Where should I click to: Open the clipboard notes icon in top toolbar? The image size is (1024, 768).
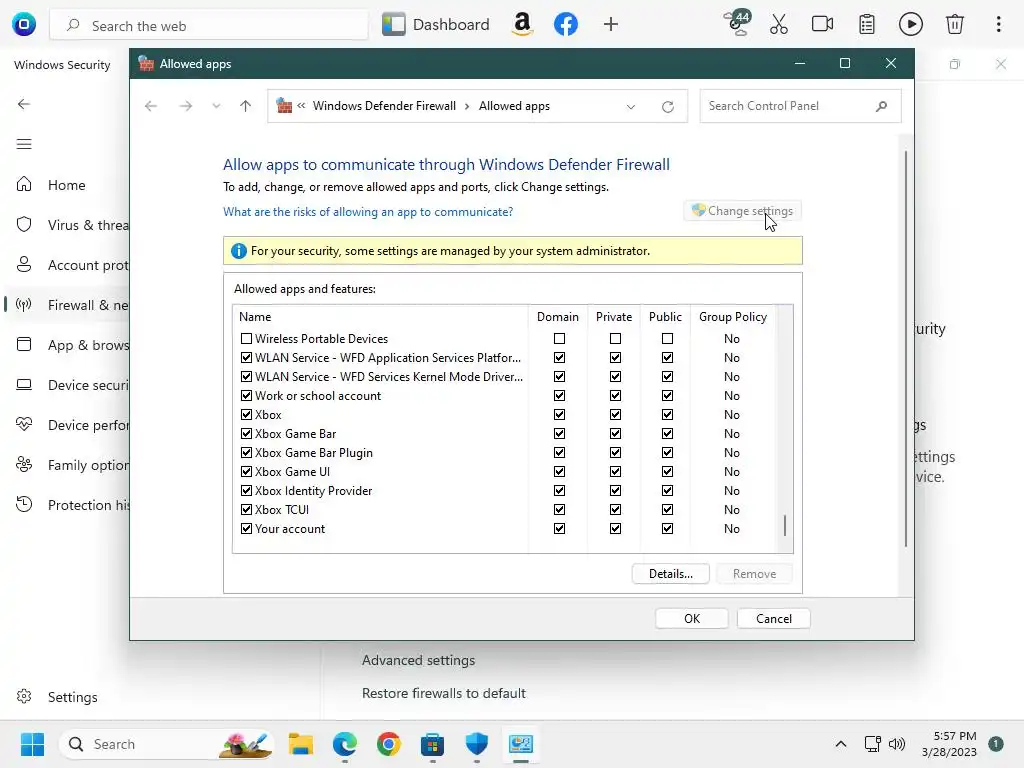tap(867, 25)
